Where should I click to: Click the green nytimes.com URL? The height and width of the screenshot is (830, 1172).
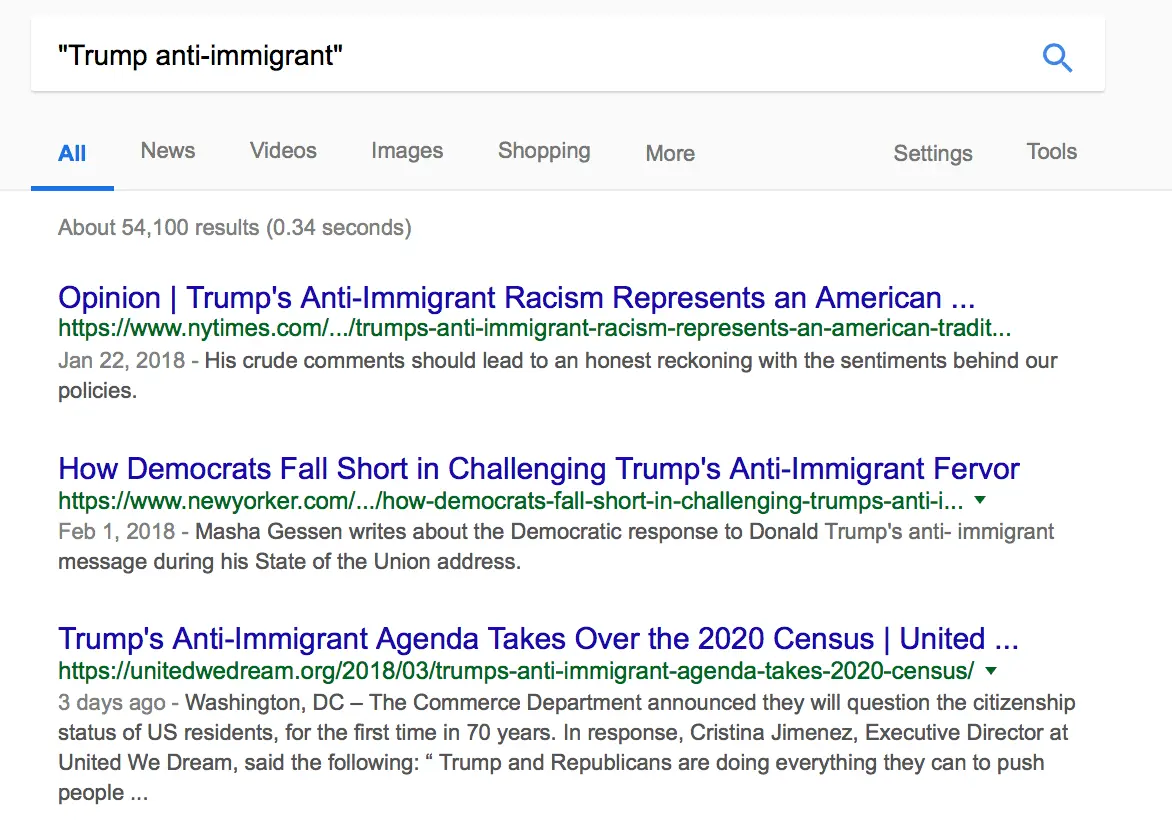point(534,328)
